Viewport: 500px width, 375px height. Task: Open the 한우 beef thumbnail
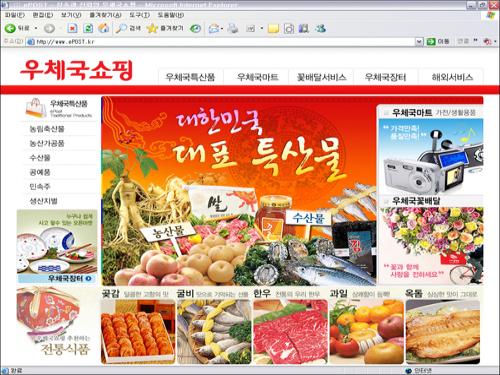[x=290, y=331]
